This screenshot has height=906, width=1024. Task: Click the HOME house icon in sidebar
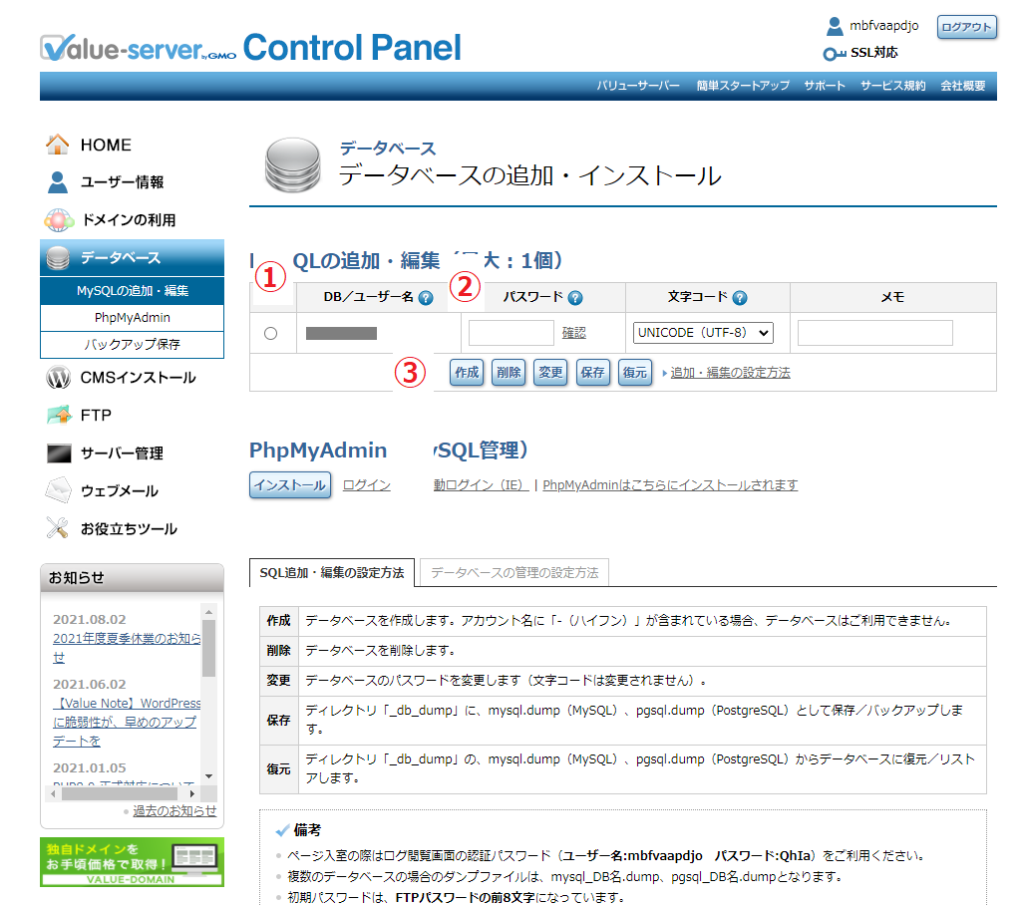click(57, 144)
